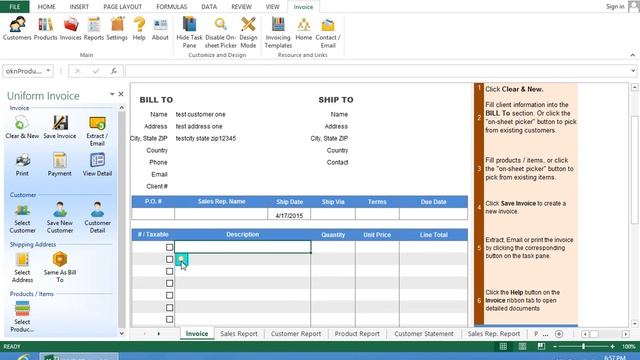Click View Detail in task pane
The image size is (640, 360).
click(97, 164)
